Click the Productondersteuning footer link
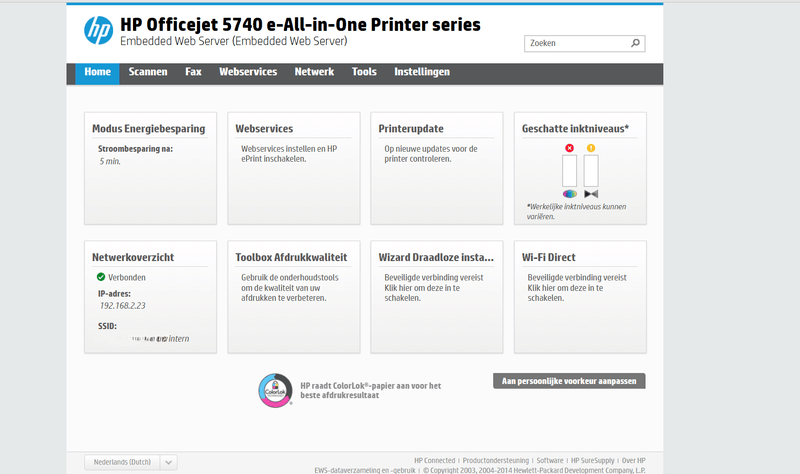Screen dimensions: 800x474 [496, 460]
